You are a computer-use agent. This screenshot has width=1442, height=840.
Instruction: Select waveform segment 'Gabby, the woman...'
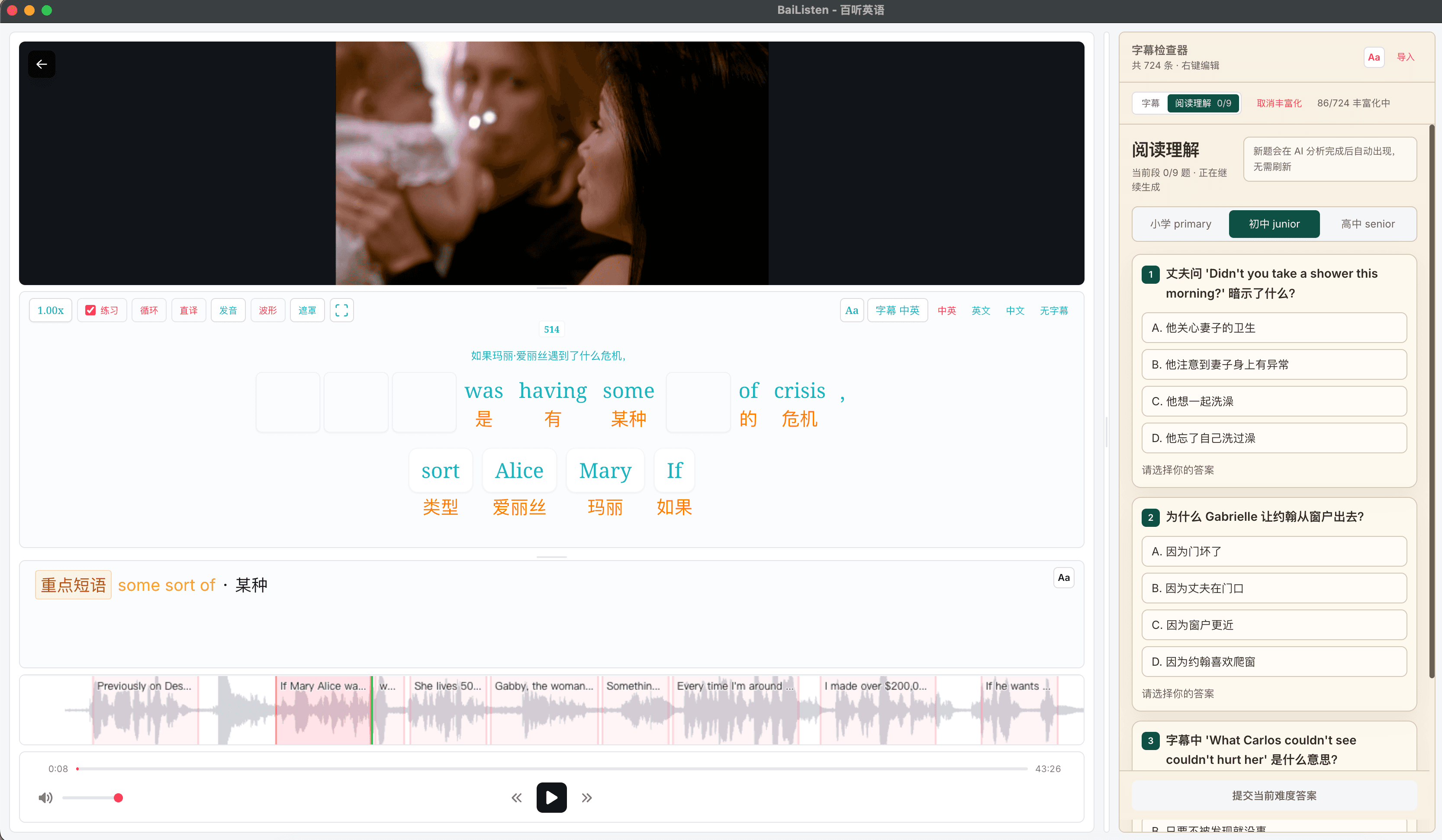click(545, 710)
